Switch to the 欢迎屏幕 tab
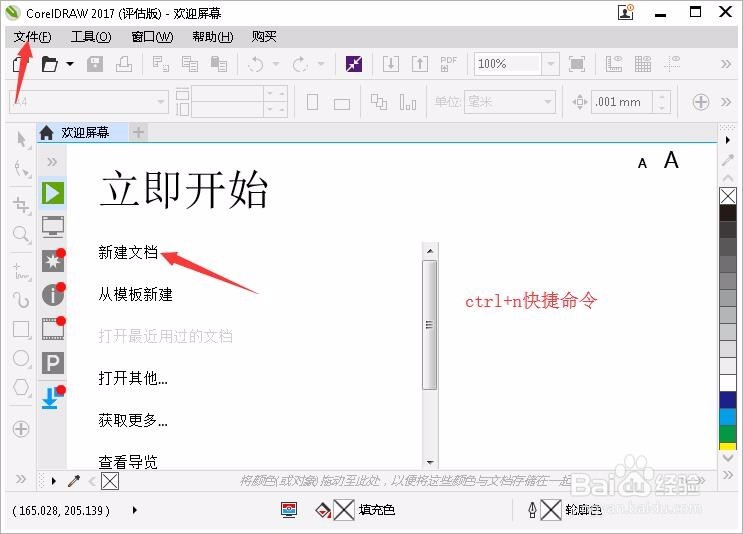743x534 pixels. pyautogui.click(x=82, y=132)
